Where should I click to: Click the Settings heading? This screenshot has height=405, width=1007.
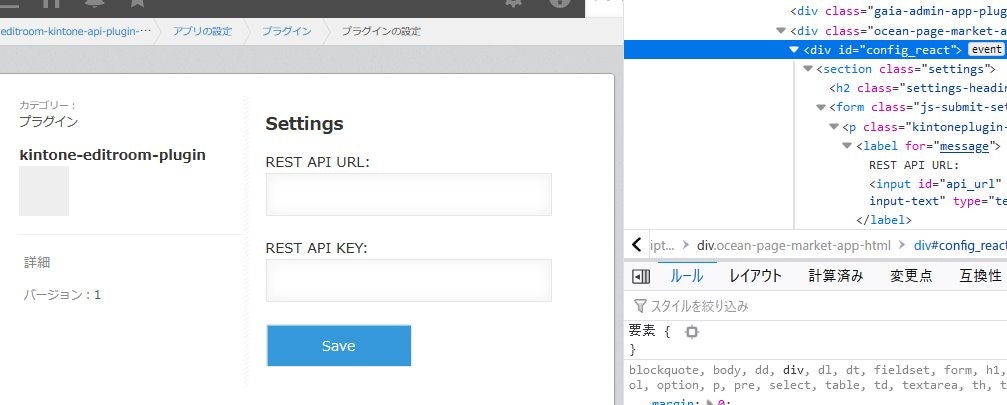coord(304,124)
